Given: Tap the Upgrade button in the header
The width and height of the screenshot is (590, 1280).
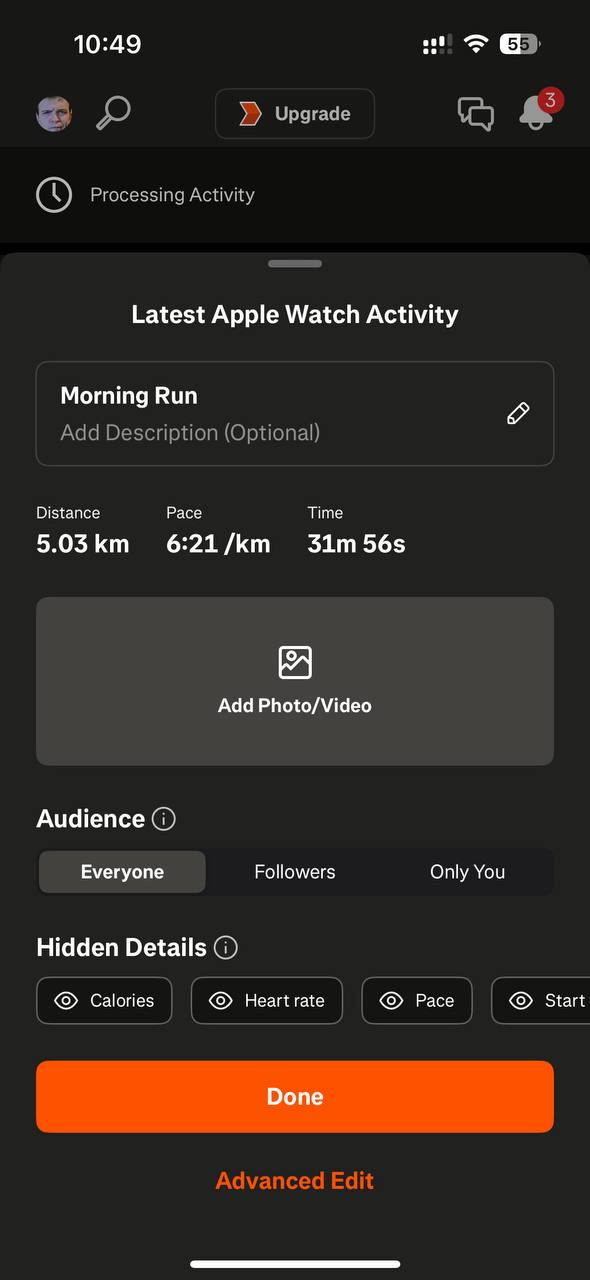Looking at the screenshot, I should pyautogui.click(x=295, y=114).
